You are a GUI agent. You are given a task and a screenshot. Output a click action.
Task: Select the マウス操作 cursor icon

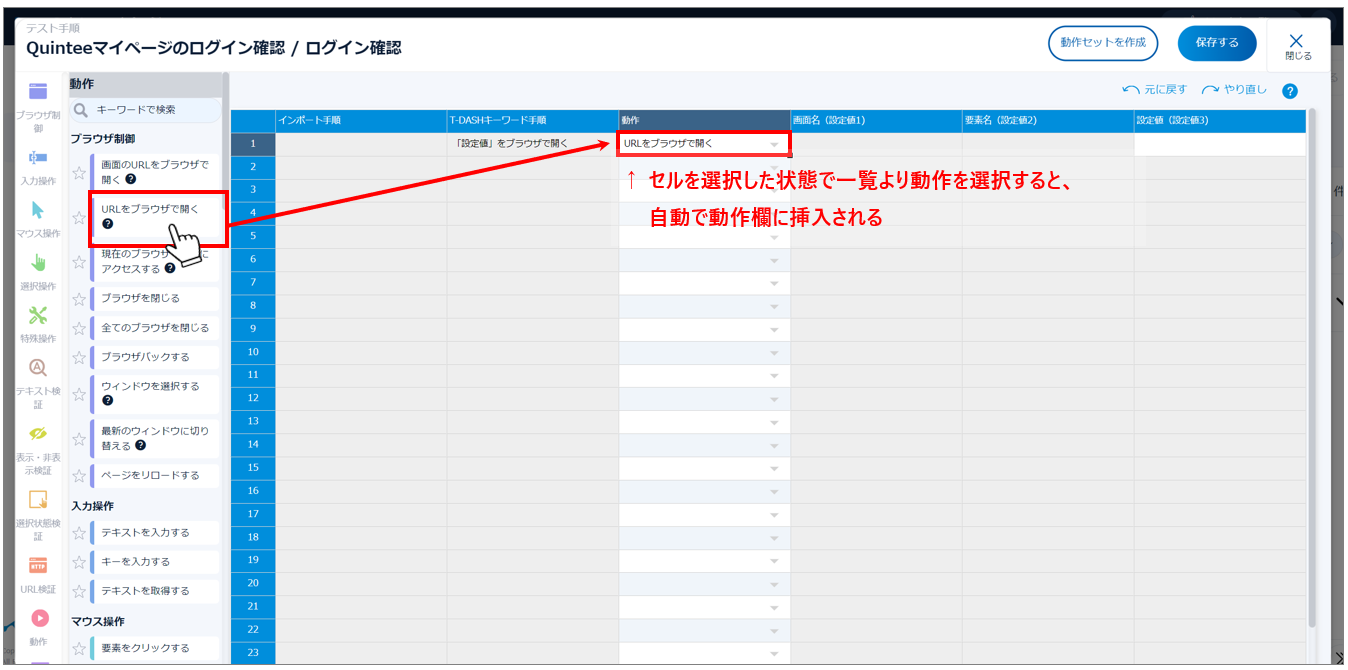pyautogui.click(x=38, y=211)
